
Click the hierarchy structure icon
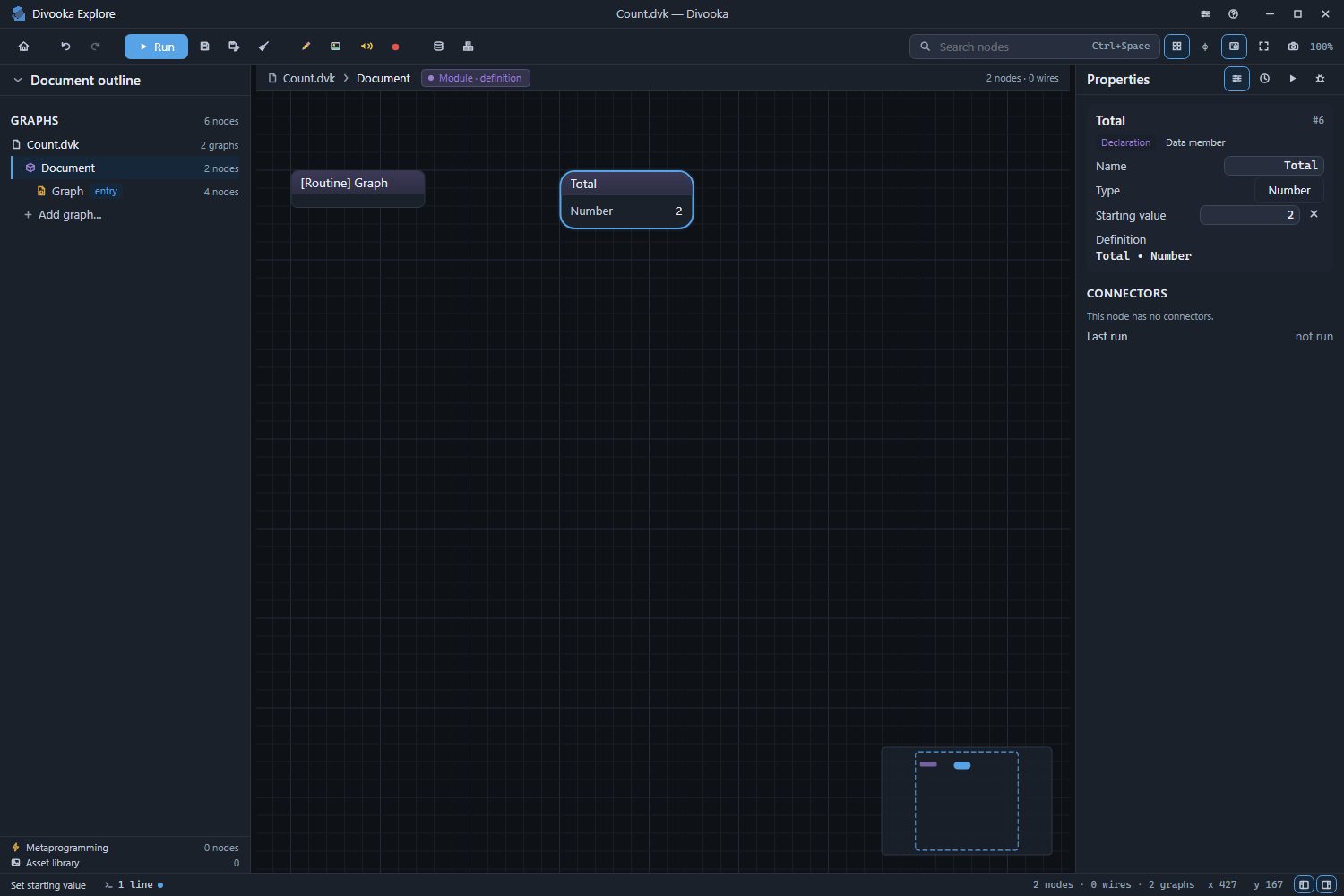[x=468, y=47]
